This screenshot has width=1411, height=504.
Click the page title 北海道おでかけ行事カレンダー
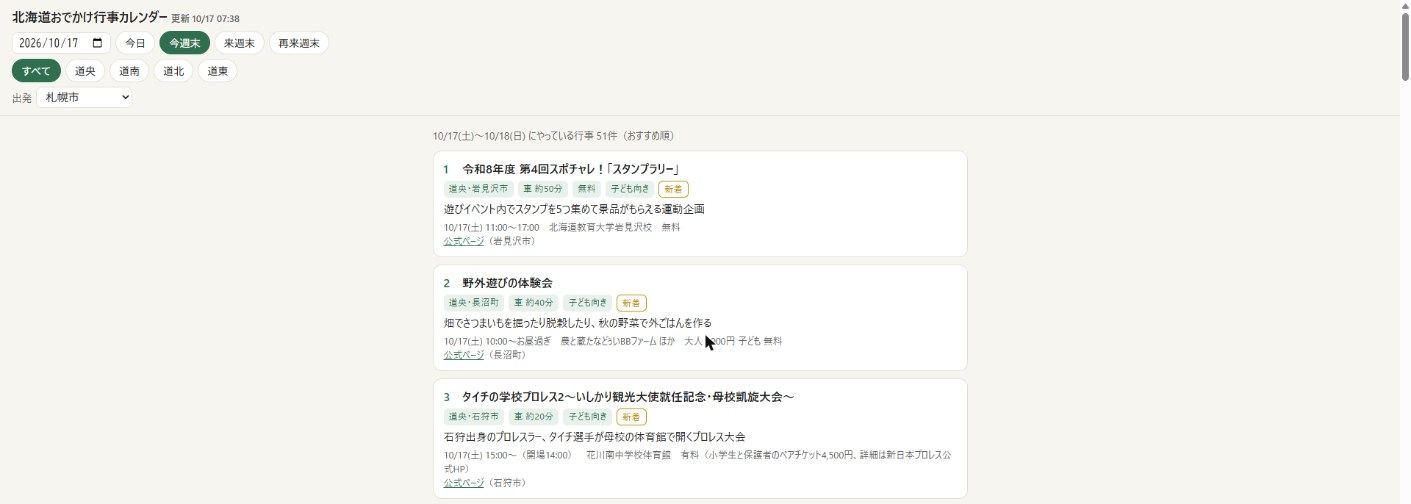[90, 17]
